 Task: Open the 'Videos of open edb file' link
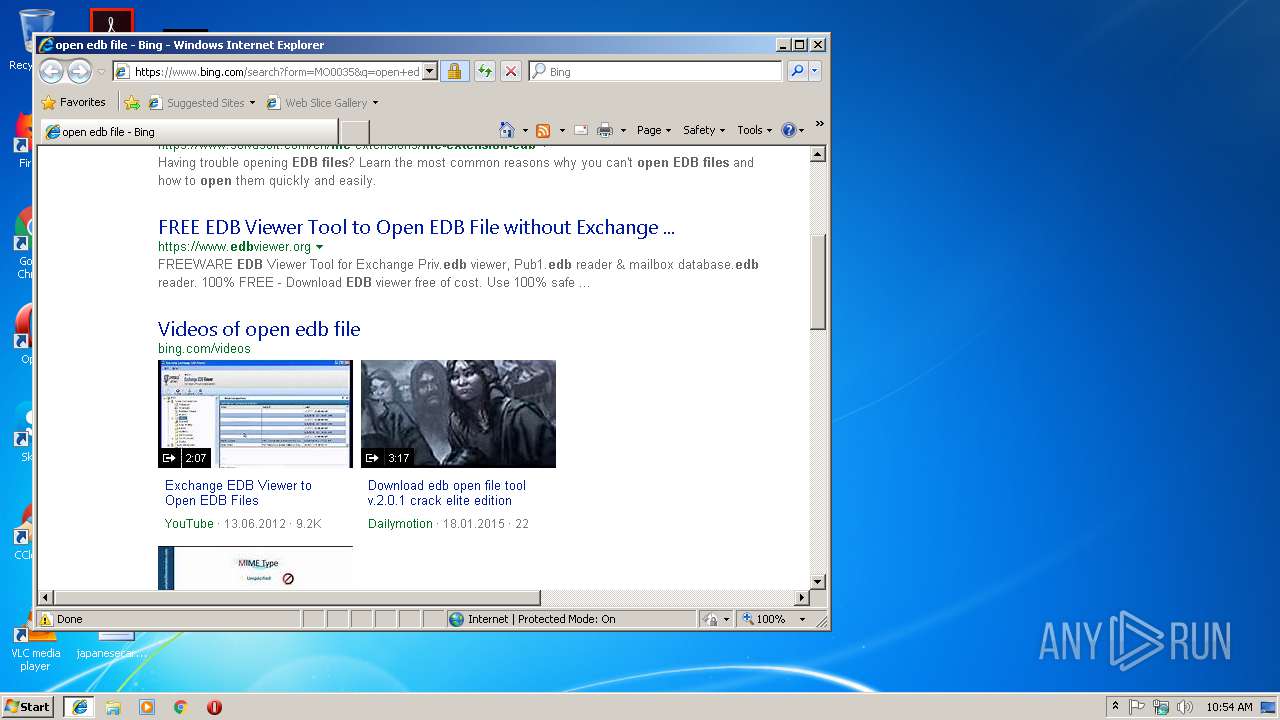[x=259, y=329]
